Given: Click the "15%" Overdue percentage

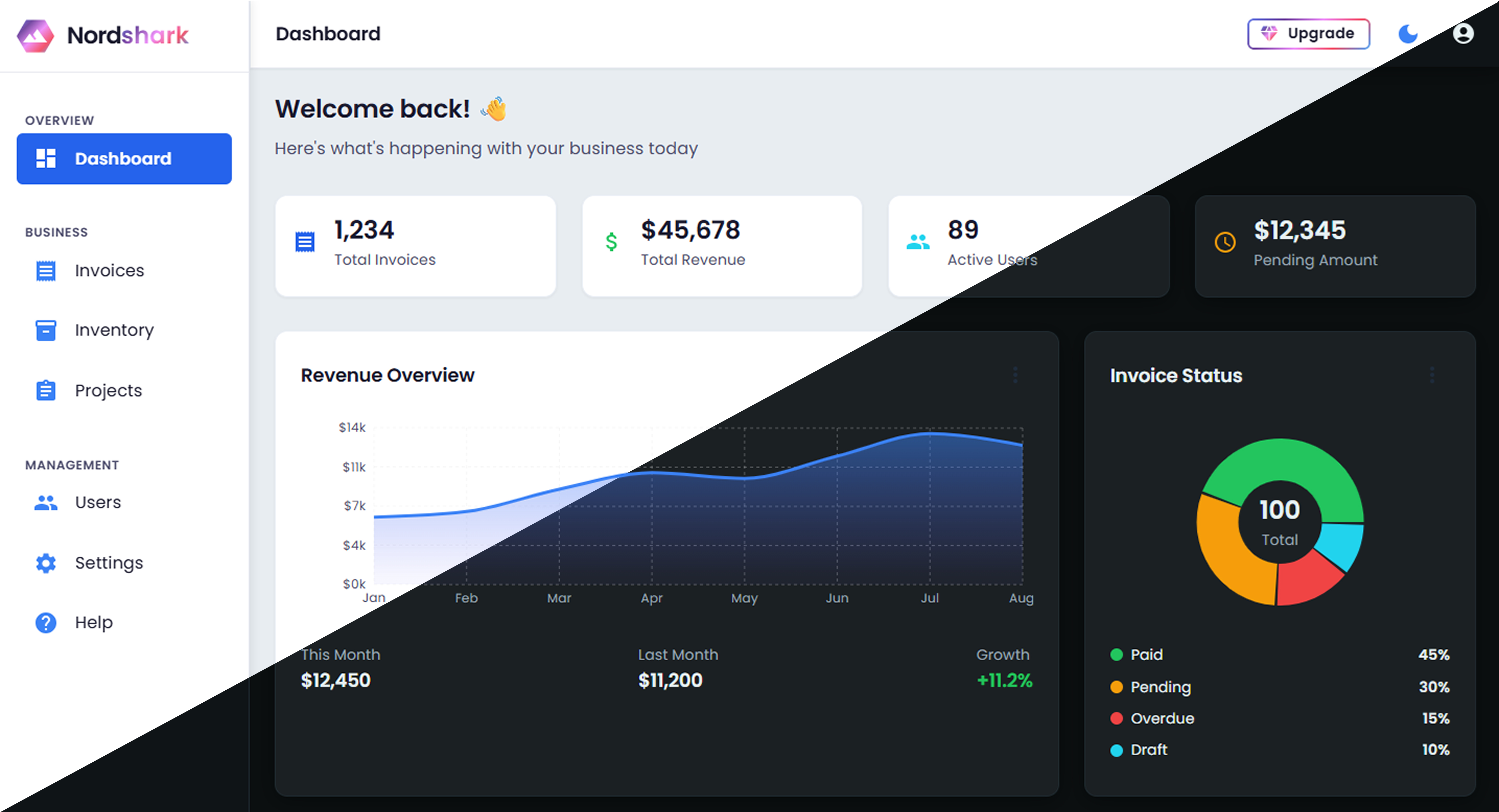Looking at the screenshot, I should point(1436,718).
